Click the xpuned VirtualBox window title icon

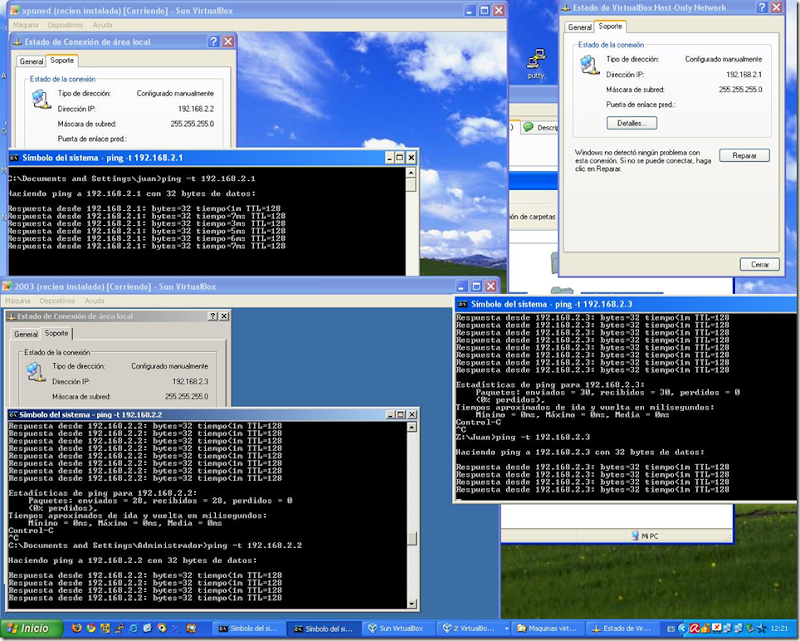15,10
